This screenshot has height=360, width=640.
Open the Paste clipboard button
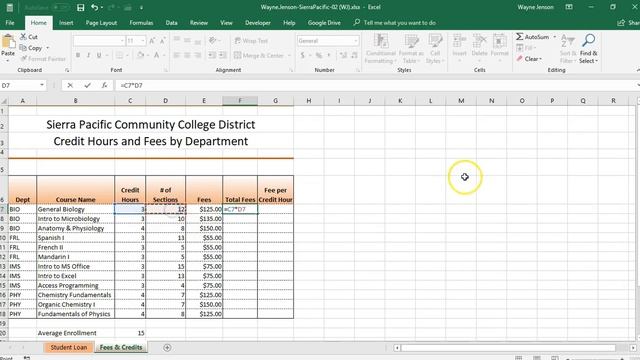click(8, 48)
